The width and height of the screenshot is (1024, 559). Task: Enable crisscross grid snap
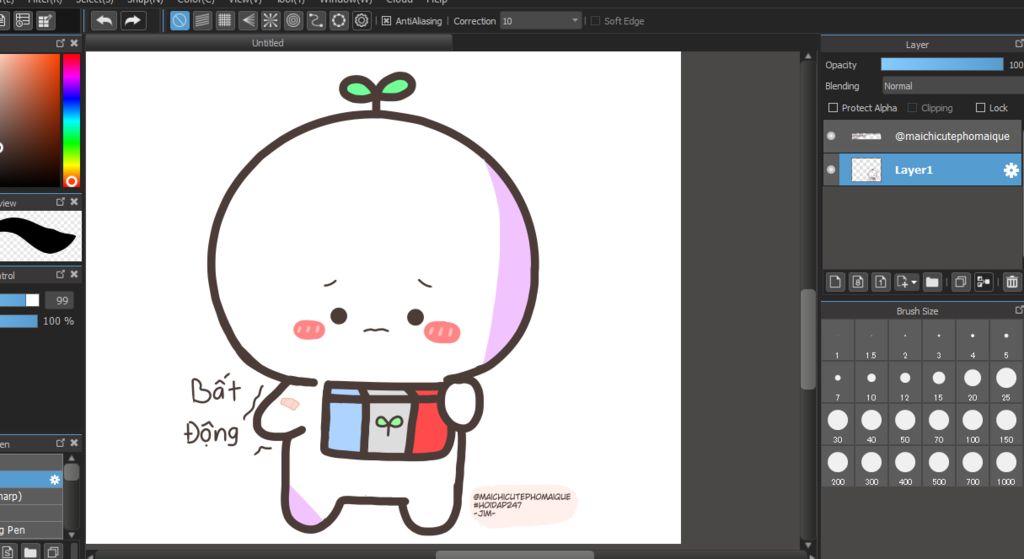tap(225, 21)
